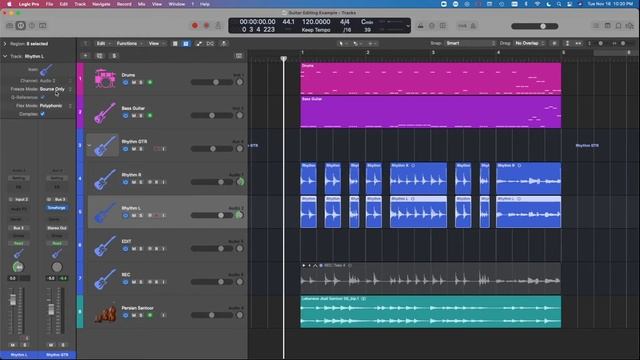Click the Rhythm GTR track guitar icon
The width and height of the screenshot is (640, 360).
click(104, 146)
